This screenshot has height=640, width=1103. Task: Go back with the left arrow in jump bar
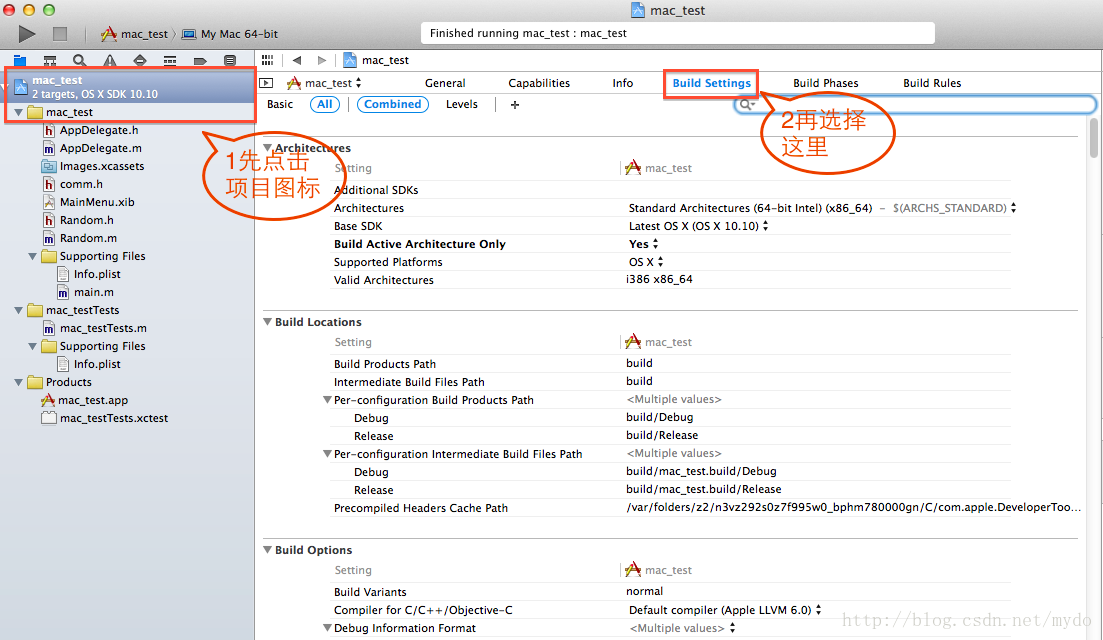point(297,60)
